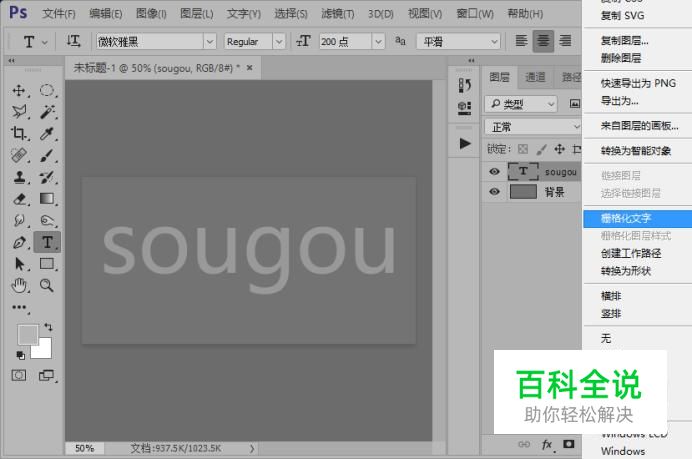Image resolution: width=692 pixels, height=459 pixels.
Task: Select the Path Selection tool
Action: pos(19,264)
